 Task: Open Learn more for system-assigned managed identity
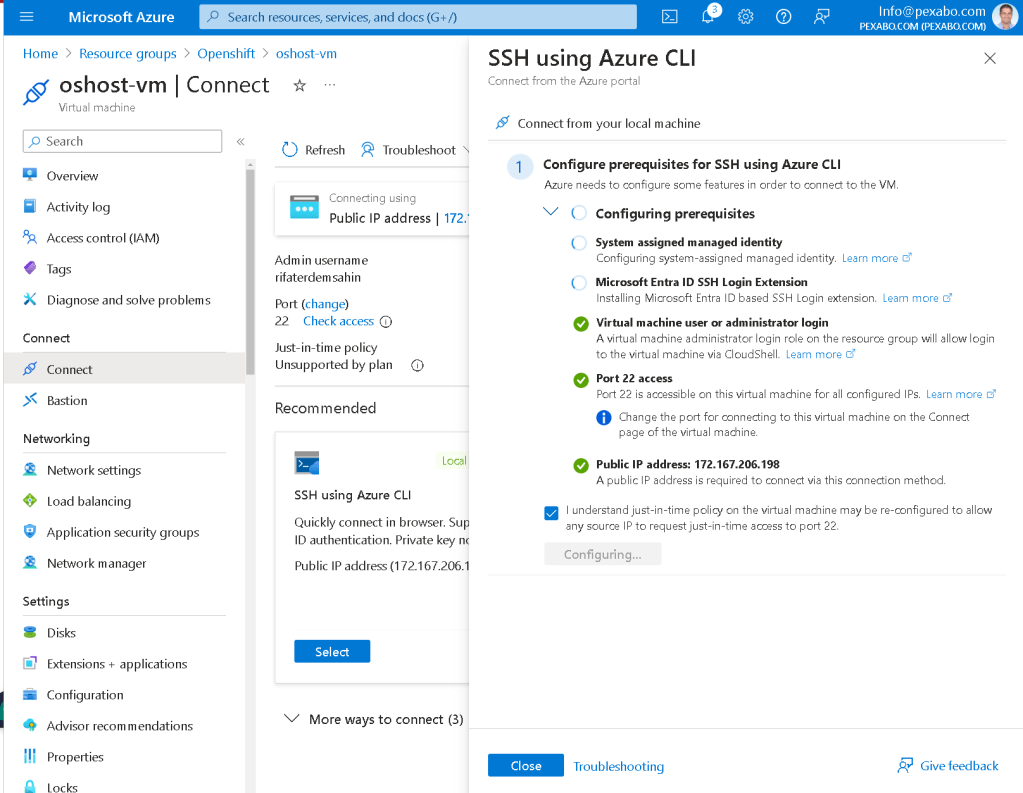(876, 258)
